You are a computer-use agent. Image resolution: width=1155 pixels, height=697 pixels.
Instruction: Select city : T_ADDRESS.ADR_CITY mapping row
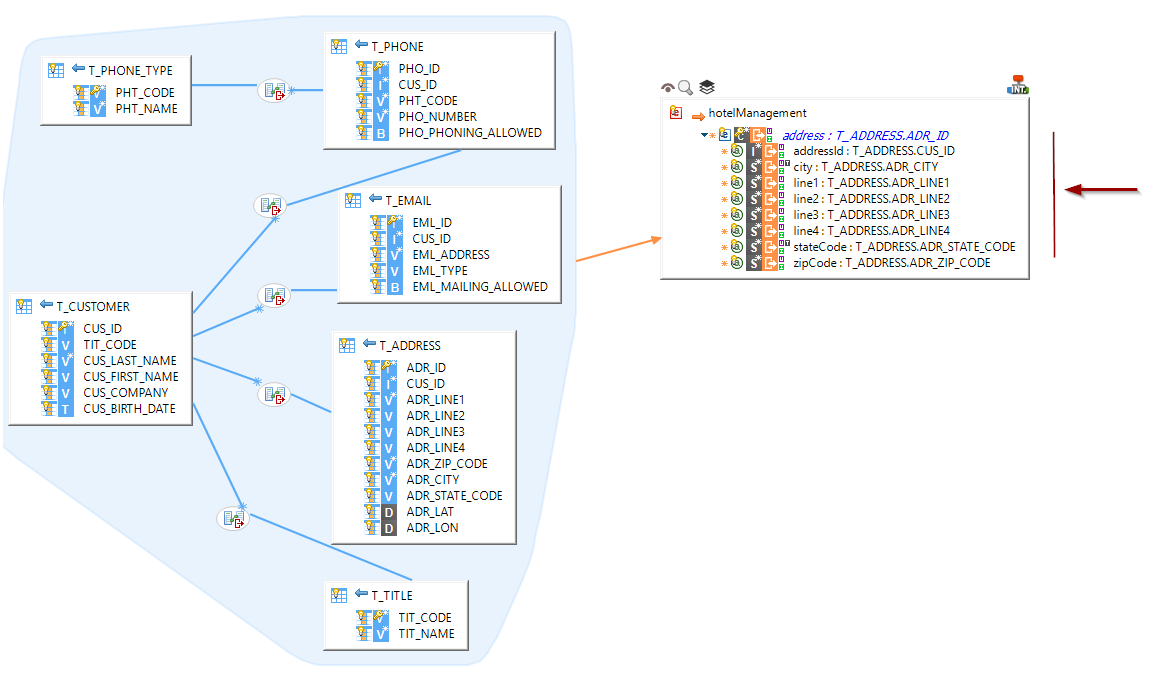pos(866,167)
